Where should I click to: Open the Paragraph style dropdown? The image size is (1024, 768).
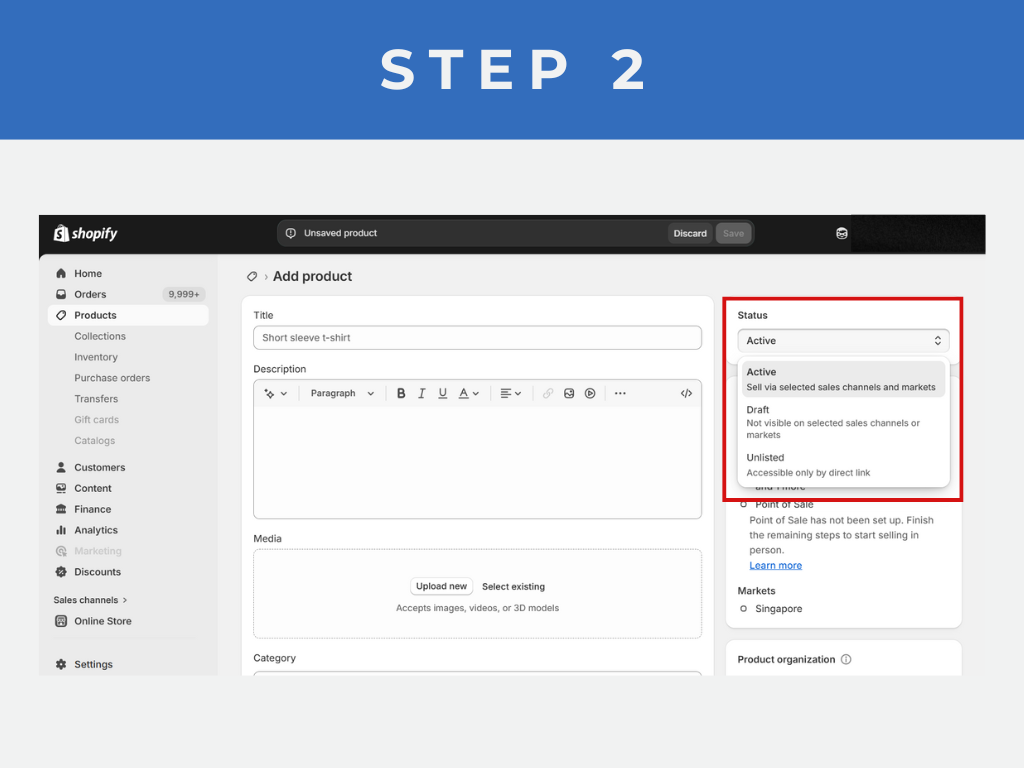342,394
